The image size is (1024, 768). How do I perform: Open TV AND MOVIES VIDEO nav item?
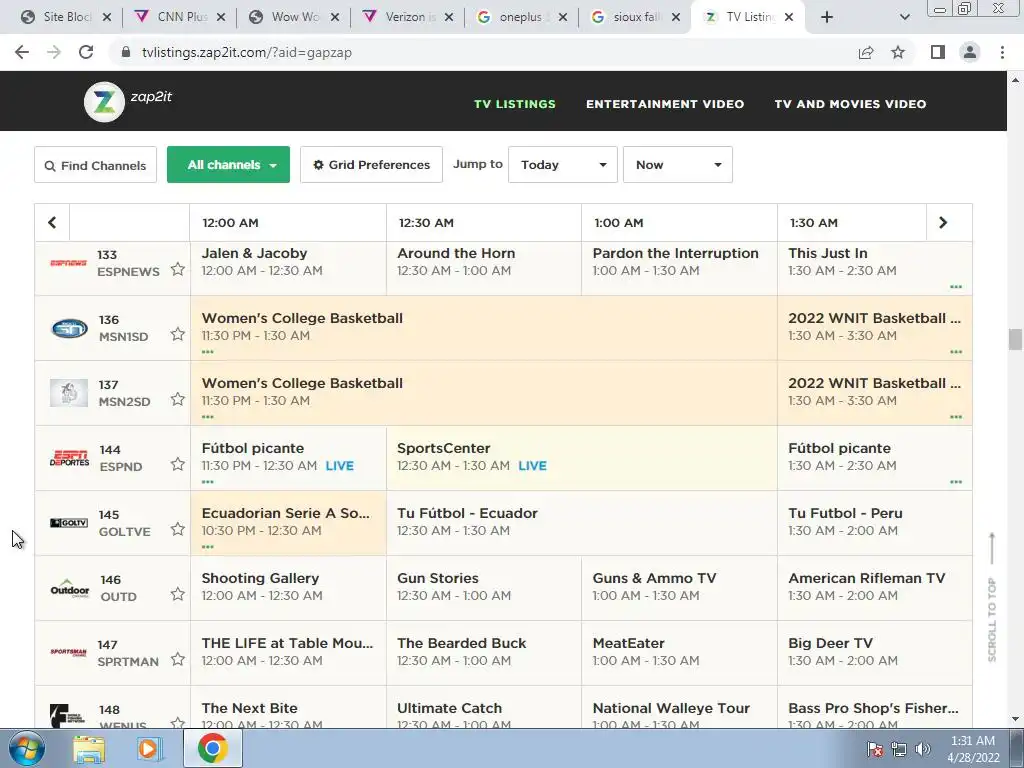pos(850,104)
